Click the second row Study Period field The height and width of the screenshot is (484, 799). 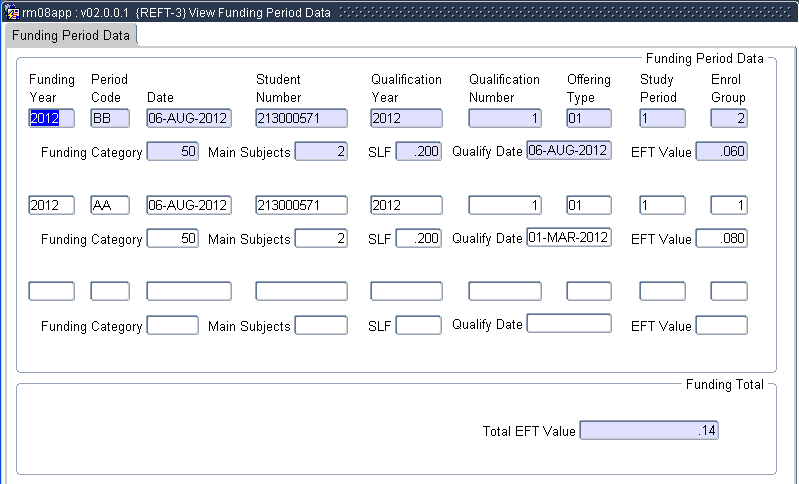point(662,205)
